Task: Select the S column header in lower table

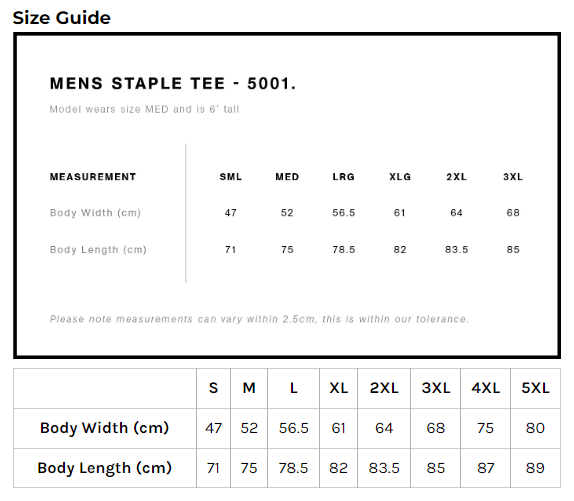Action: 213,388
